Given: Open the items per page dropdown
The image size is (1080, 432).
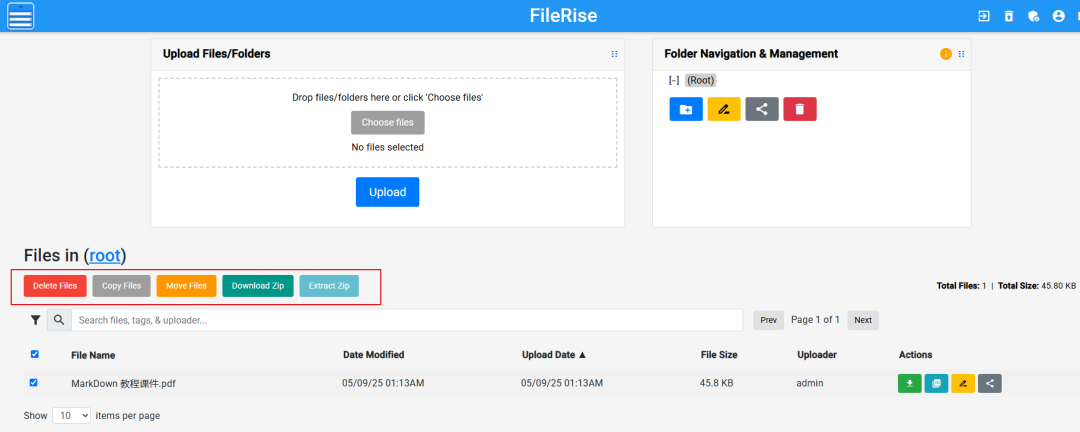Looking at the screenshot, I should 71,415.
